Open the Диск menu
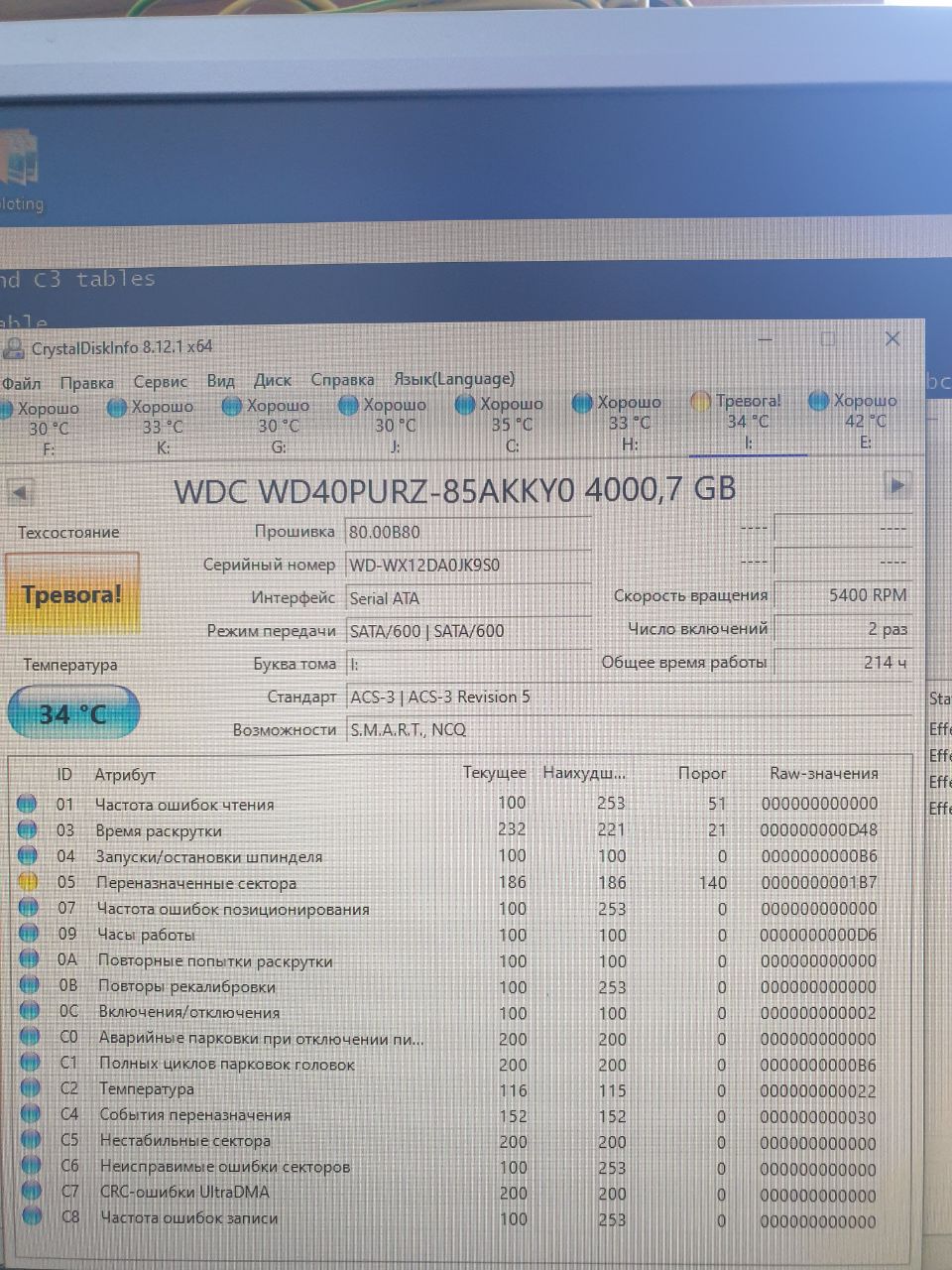The width and height of the screenshot is (952, 1270). click(x=273, y=380)
